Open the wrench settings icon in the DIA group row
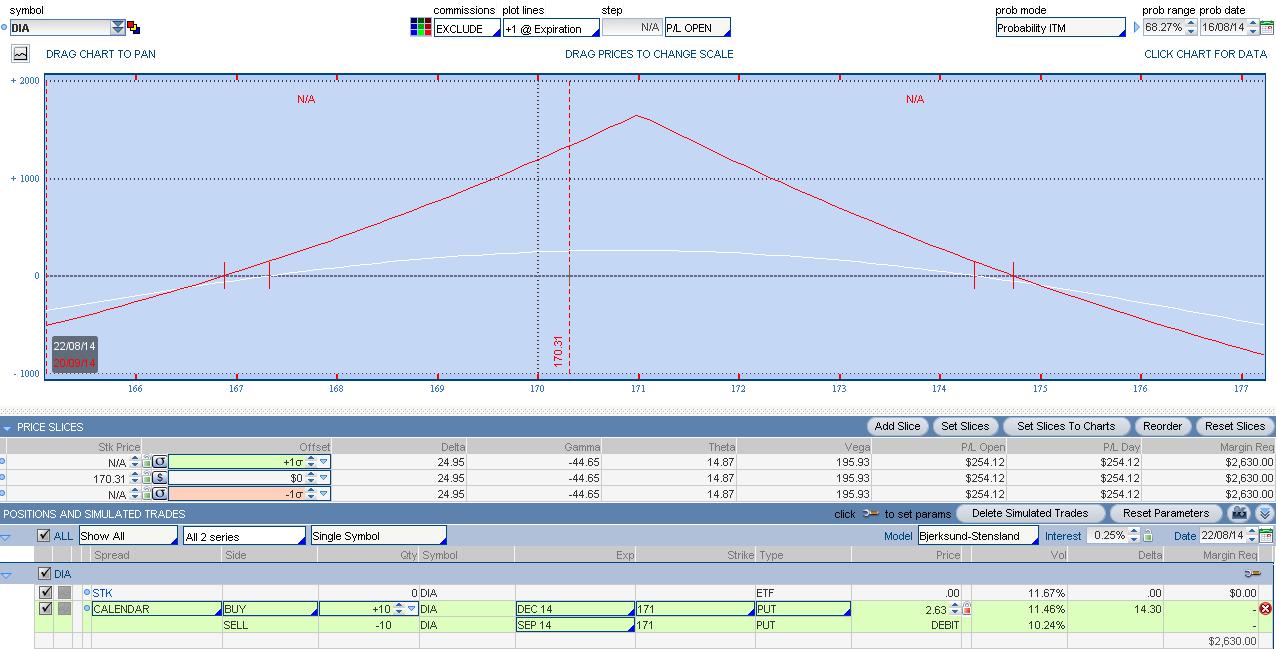This screenshot has width=1276, height=649. click(1252, 574)
